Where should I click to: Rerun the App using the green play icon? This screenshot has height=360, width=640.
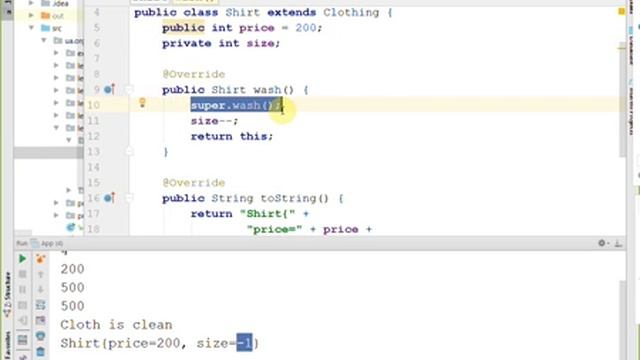coord(22,259)
